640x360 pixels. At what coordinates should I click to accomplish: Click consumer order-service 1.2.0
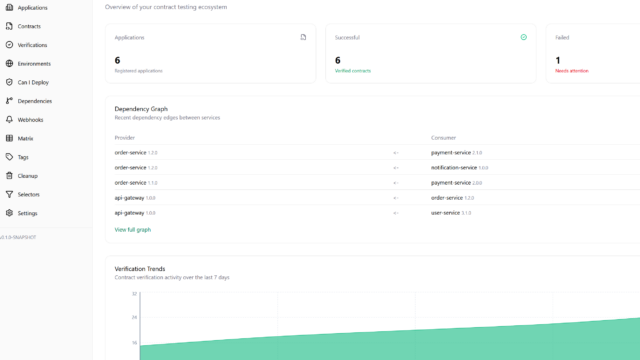tap(453, 198)
